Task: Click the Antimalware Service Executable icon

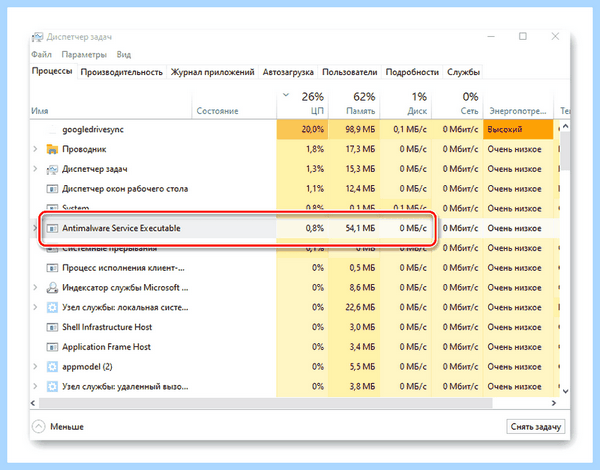Action: [x=52, y=228]
